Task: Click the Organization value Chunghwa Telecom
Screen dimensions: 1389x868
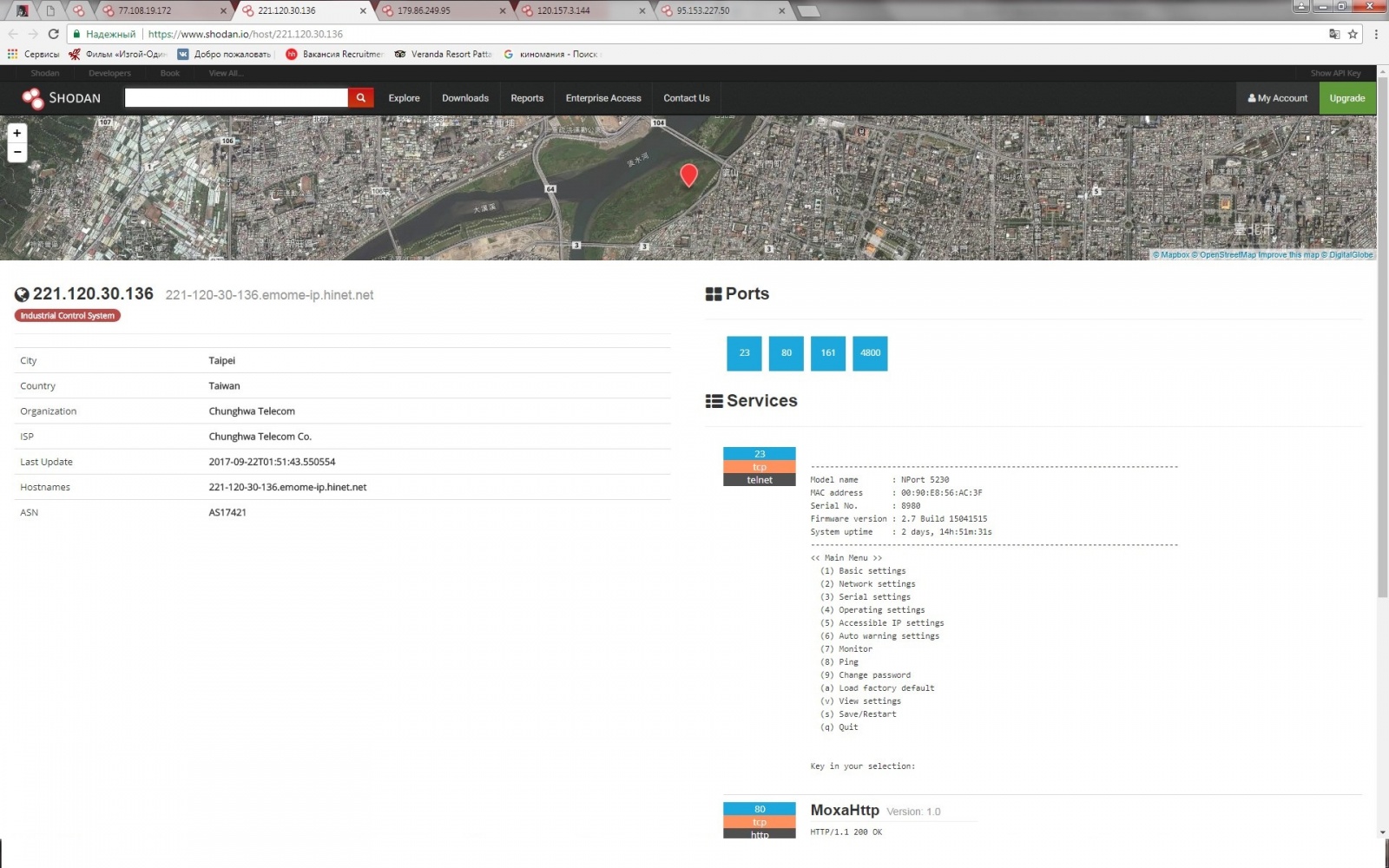Action: 252,411
